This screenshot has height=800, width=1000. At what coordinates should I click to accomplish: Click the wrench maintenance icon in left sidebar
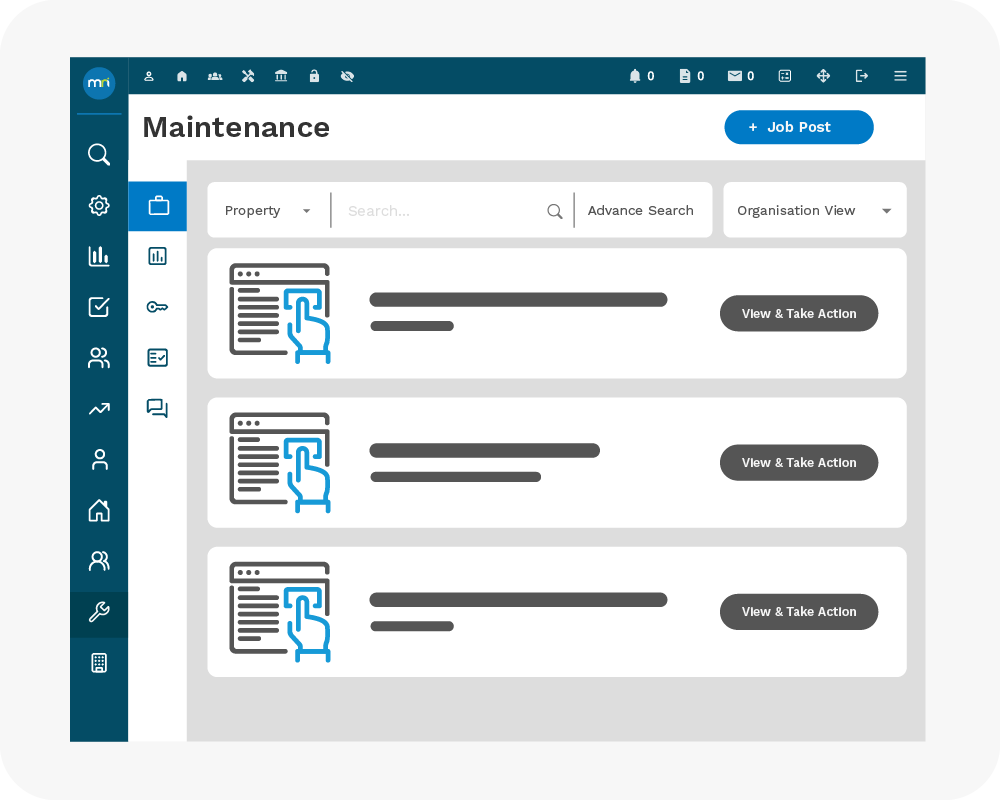99,613
